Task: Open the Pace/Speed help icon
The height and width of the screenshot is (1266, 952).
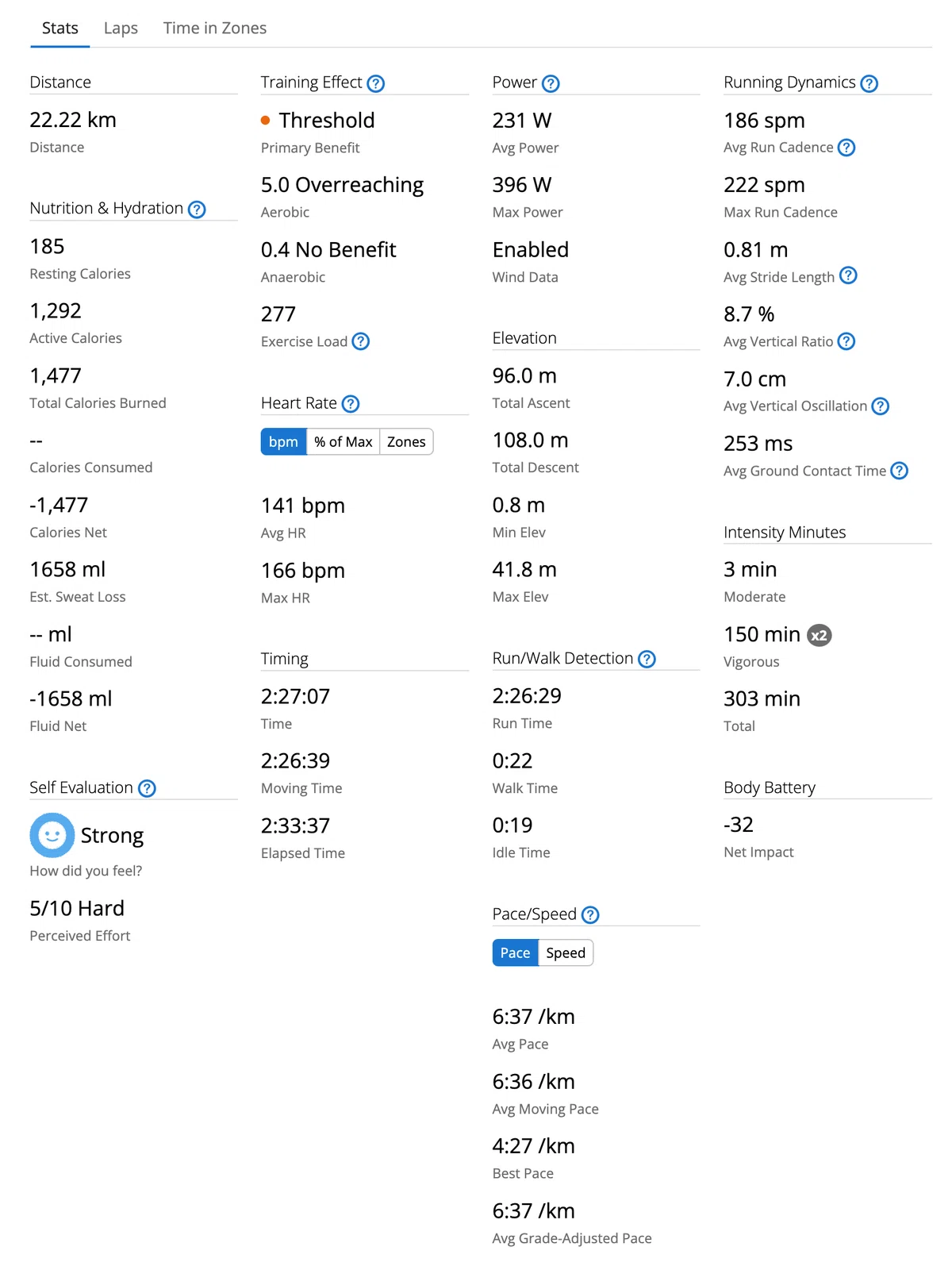Action: coord(590,915)
